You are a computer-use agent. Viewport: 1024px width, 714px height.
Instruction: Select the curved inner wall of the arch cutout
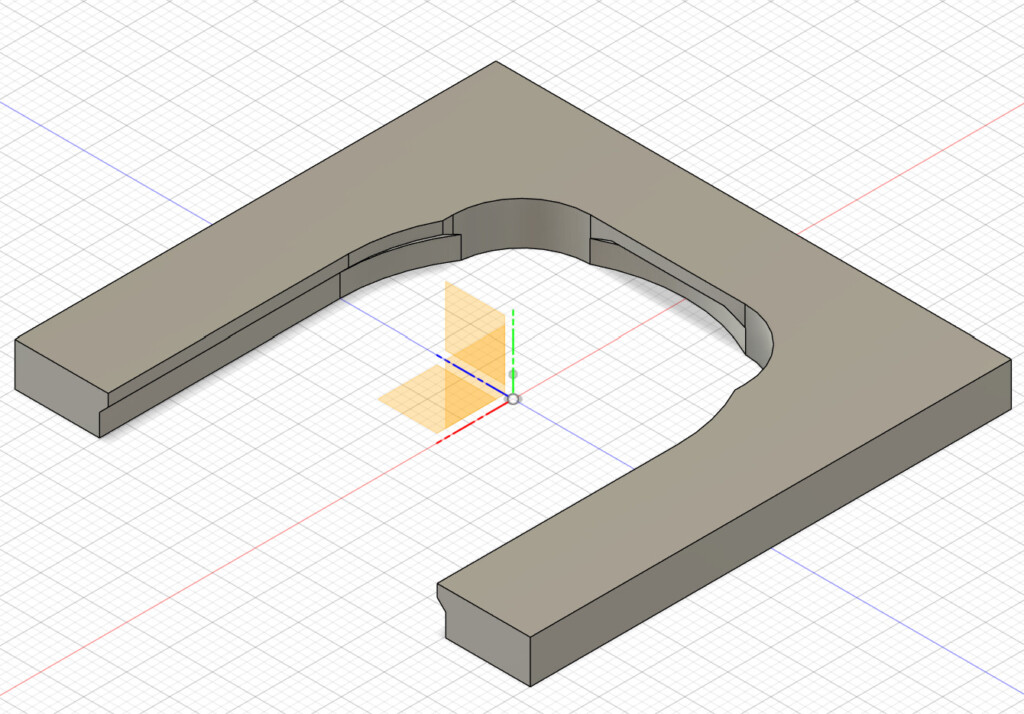click(522, 225)
